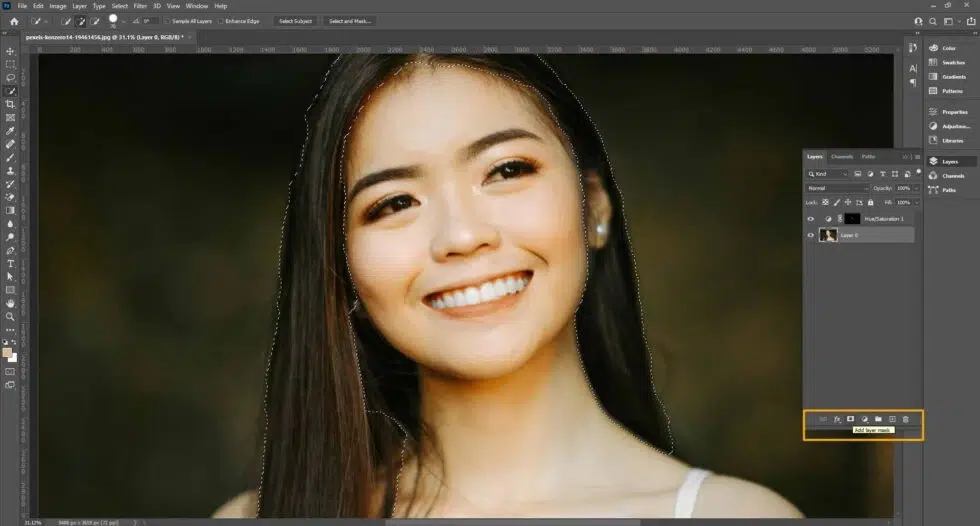Open the New adjustment layer dropdown icon
Image resolution: width=980 pixels, height=526 pixels.
pyautogui.click(x=864, y=419)
